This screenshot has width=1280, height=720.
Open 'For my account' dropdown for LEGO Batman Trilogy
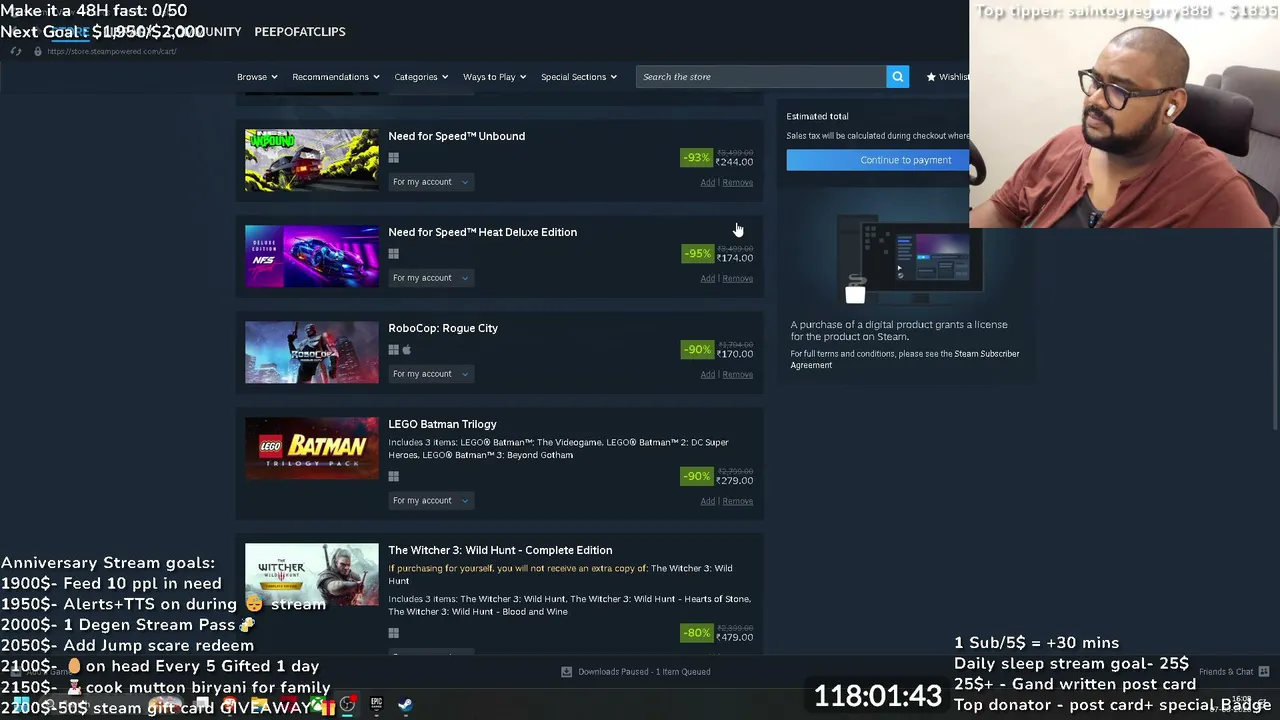tap(431, 501)
